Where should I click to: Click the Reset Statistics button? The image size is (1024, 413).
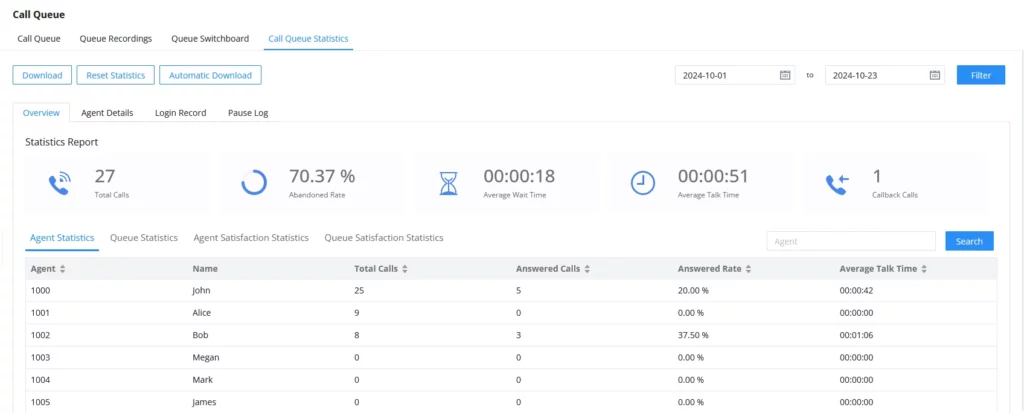(116, 75)
